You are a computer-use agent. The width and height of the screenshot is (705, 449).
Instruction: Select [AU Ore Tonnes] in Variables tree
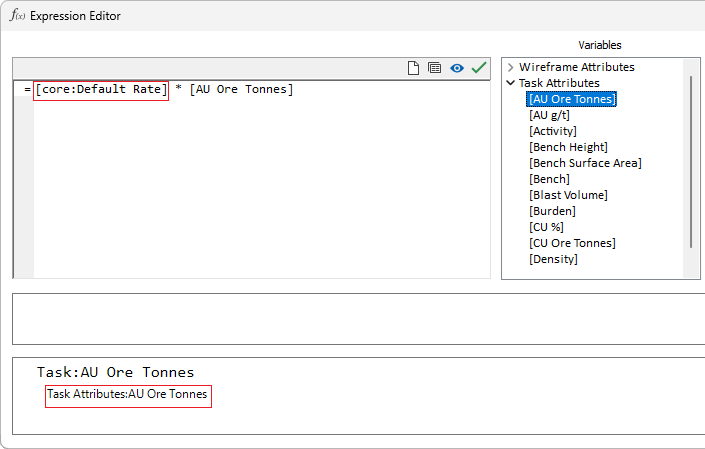click(x=571, y=99)
